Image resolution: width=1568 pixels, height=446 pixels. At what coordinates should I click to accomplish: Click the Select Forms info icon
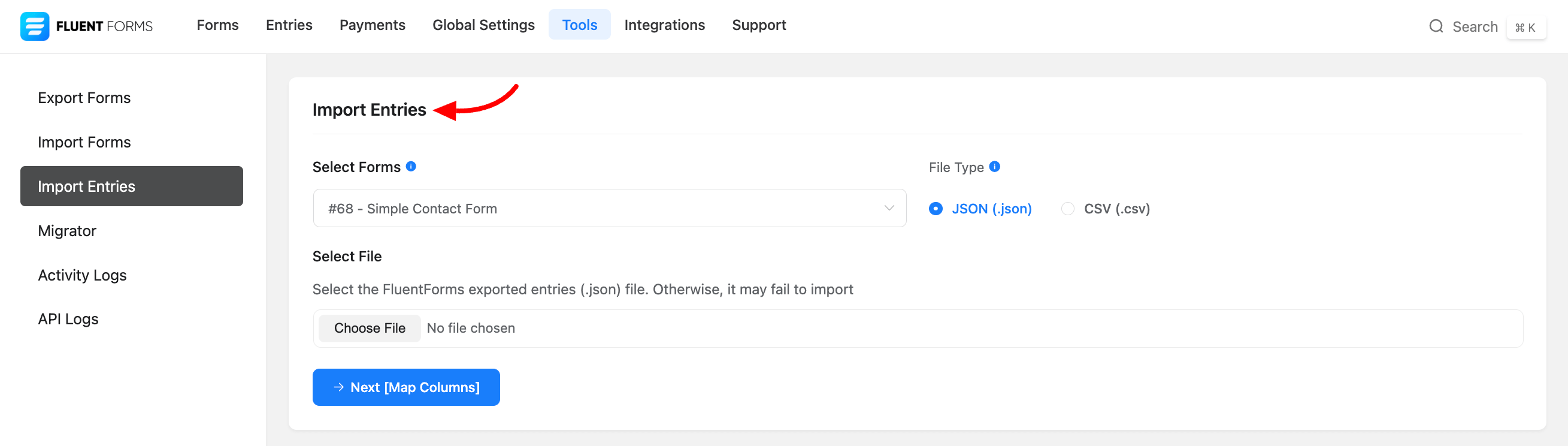[411, 166]
